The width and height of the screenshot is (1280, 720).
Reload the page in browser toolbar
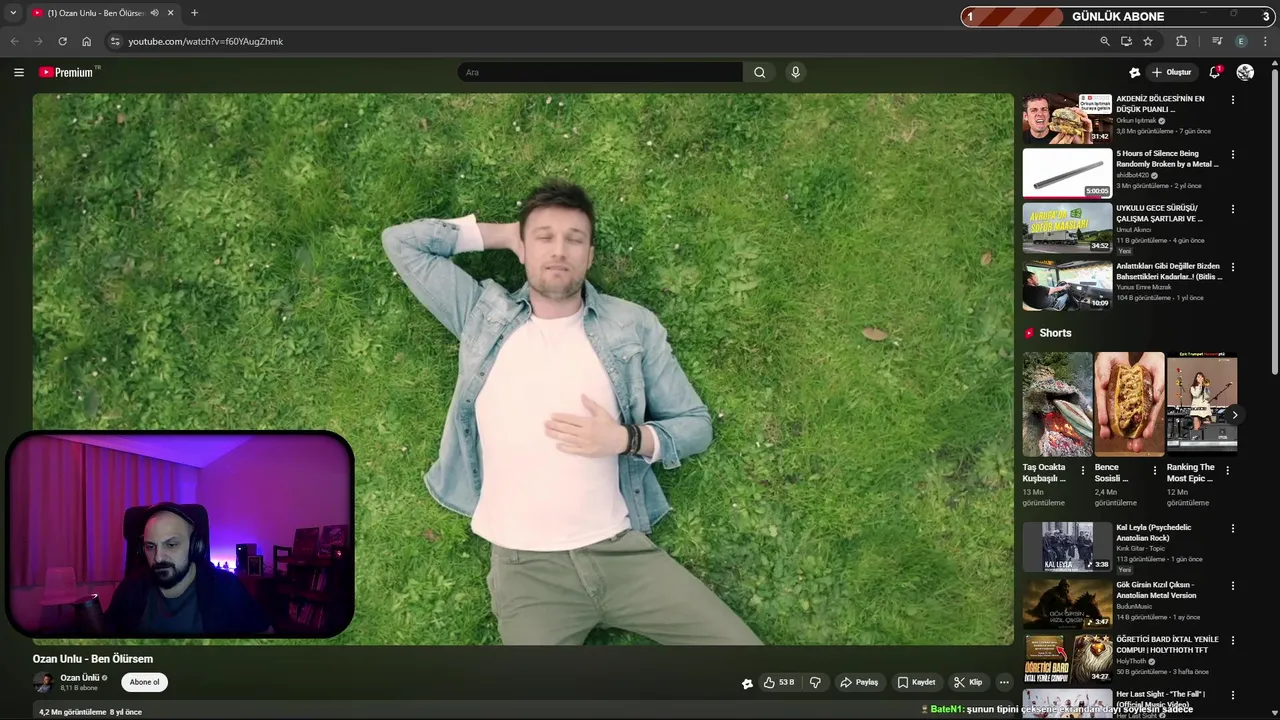(x=62, y=41)
